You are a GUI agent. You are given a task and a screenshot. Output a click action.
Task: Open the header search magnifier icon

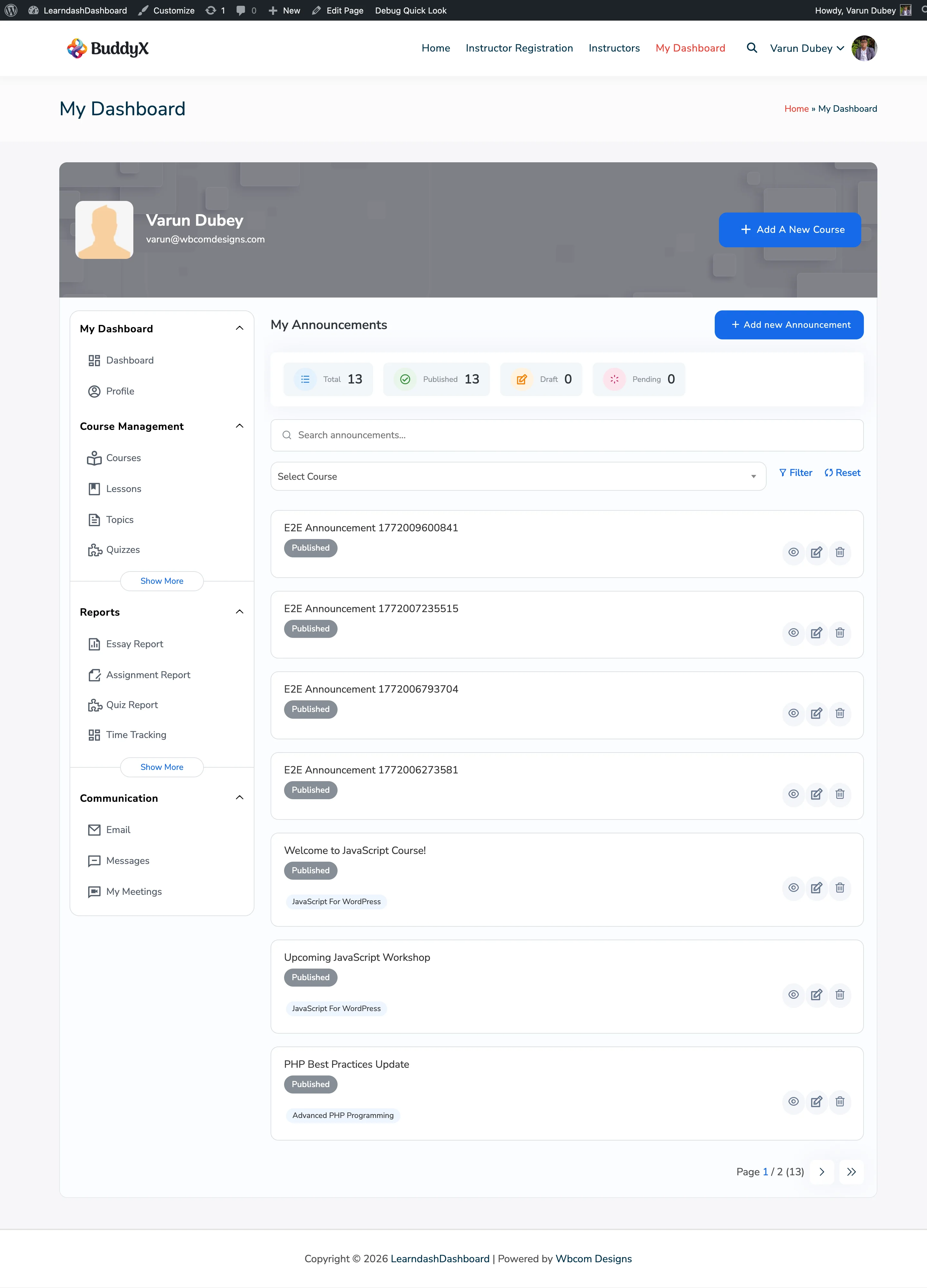pos(751,48)
